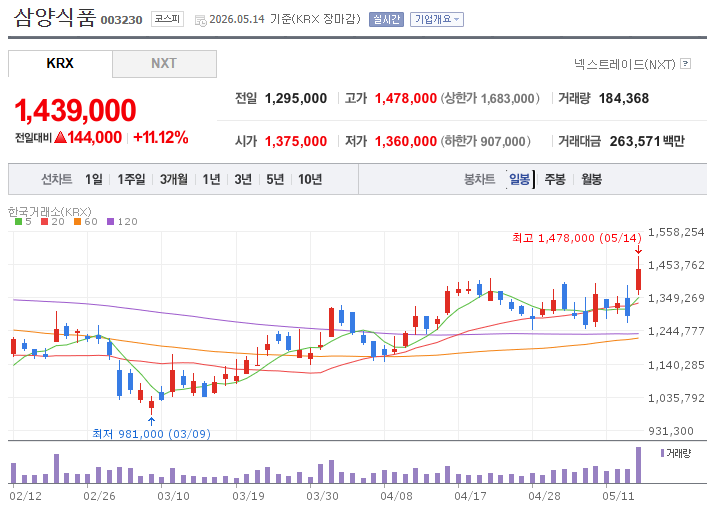Click the 04/17 date axis label

(470, 496)
